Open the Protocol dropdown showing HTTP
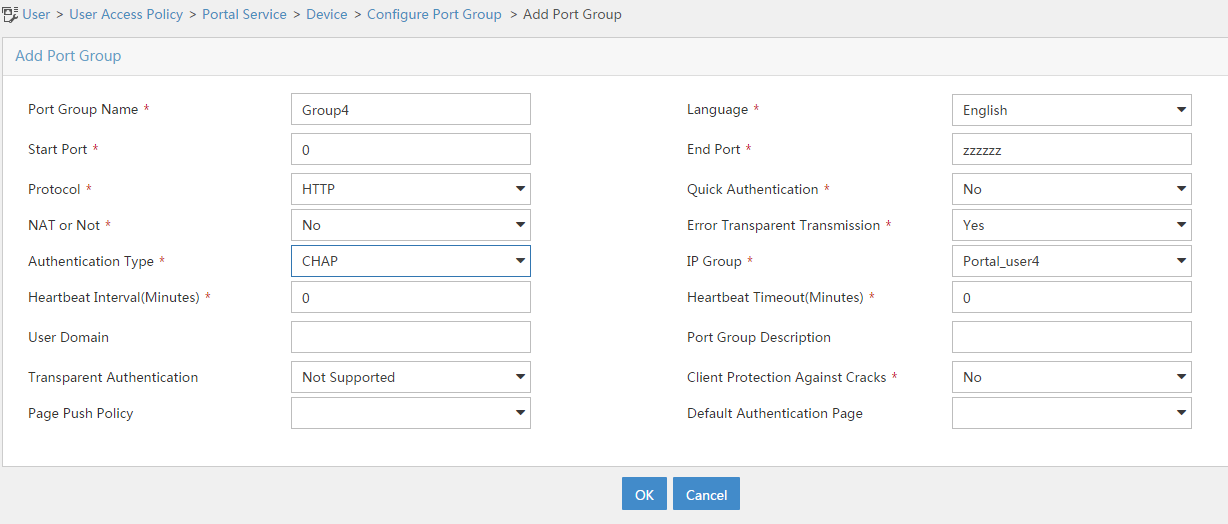This screenshot has height=524, width=1228. coord(411,189)
